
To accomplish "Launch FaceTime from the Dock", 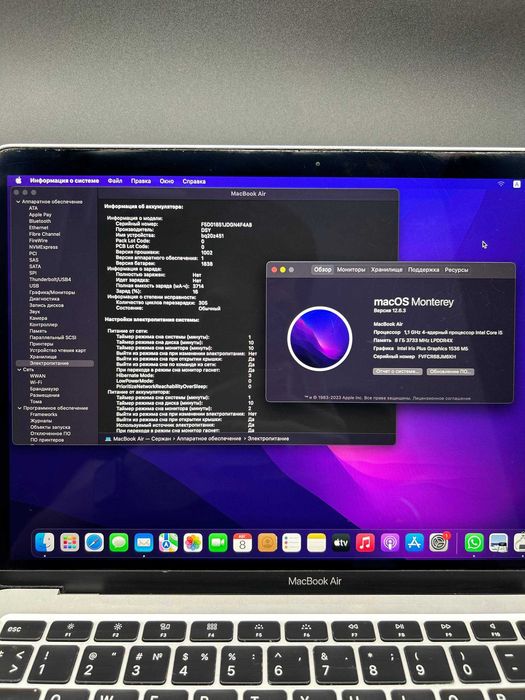I will 217,542.
